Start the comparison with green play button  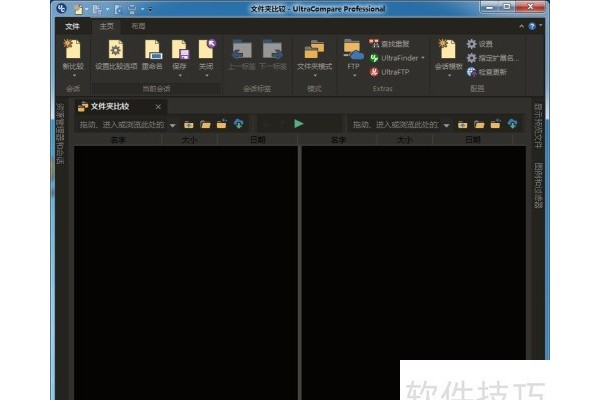click(x=298, y=124)
